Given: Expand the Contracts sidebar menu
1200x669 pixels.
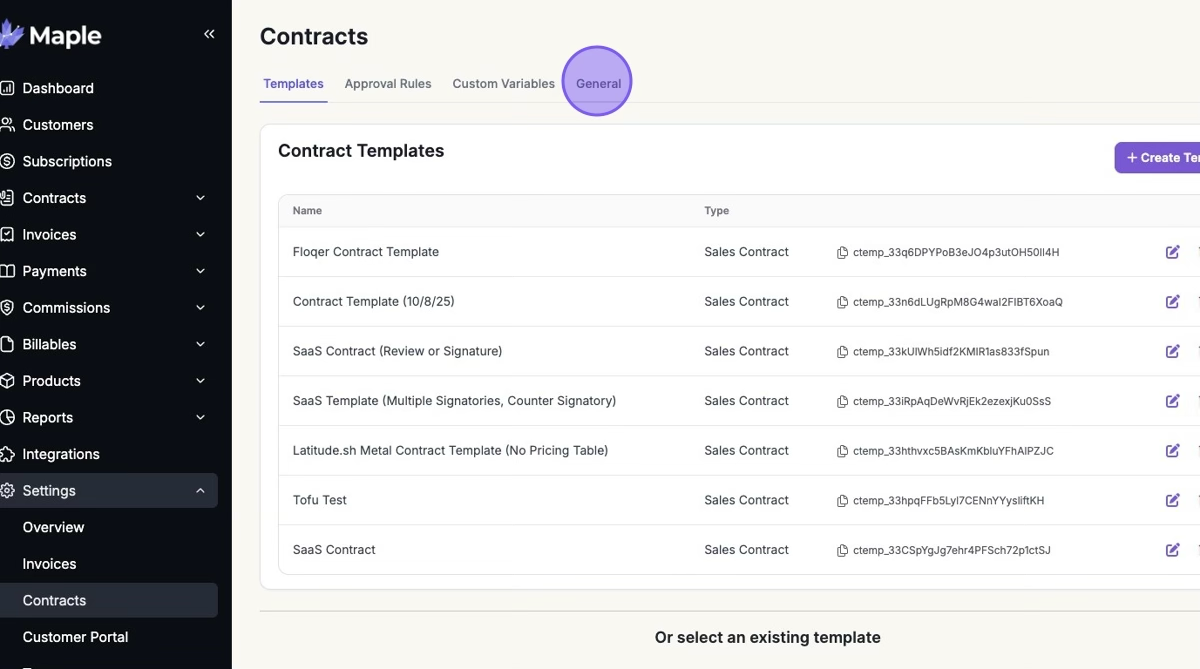Looking at the screenshot, I should 200,198.
